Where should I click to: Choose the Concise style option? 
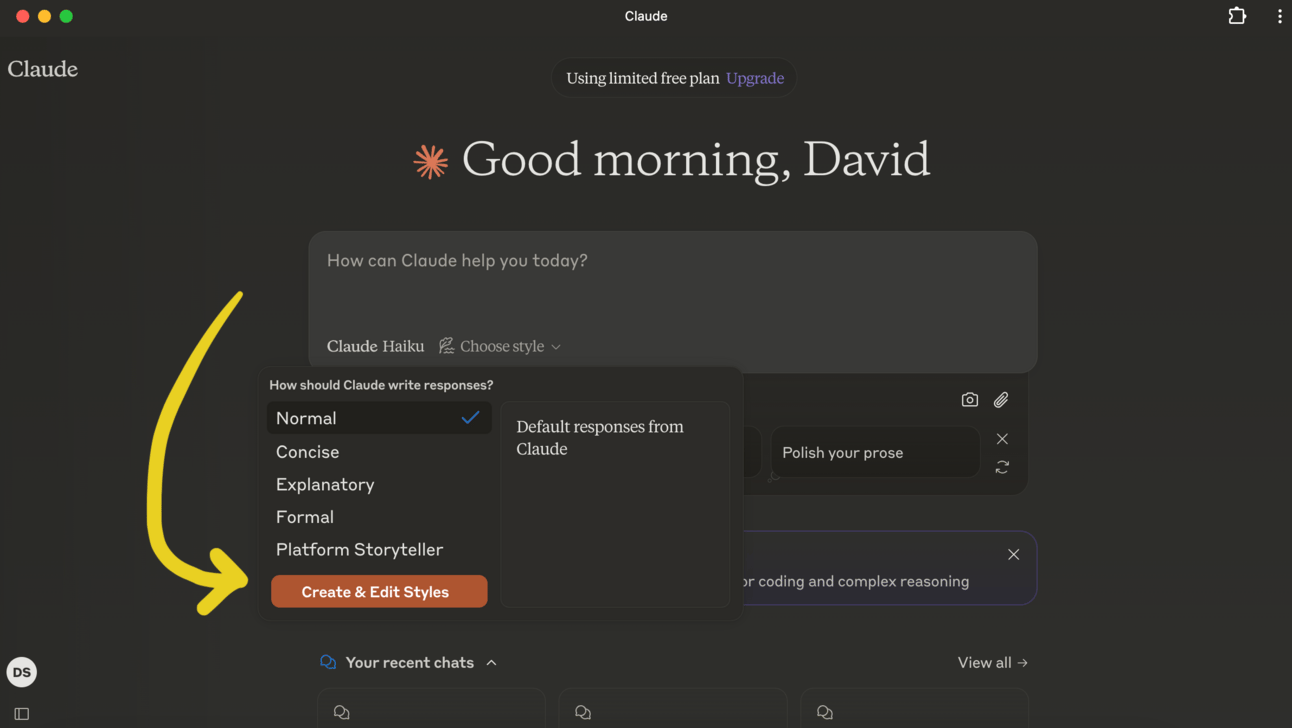click(x=379, y=452)
